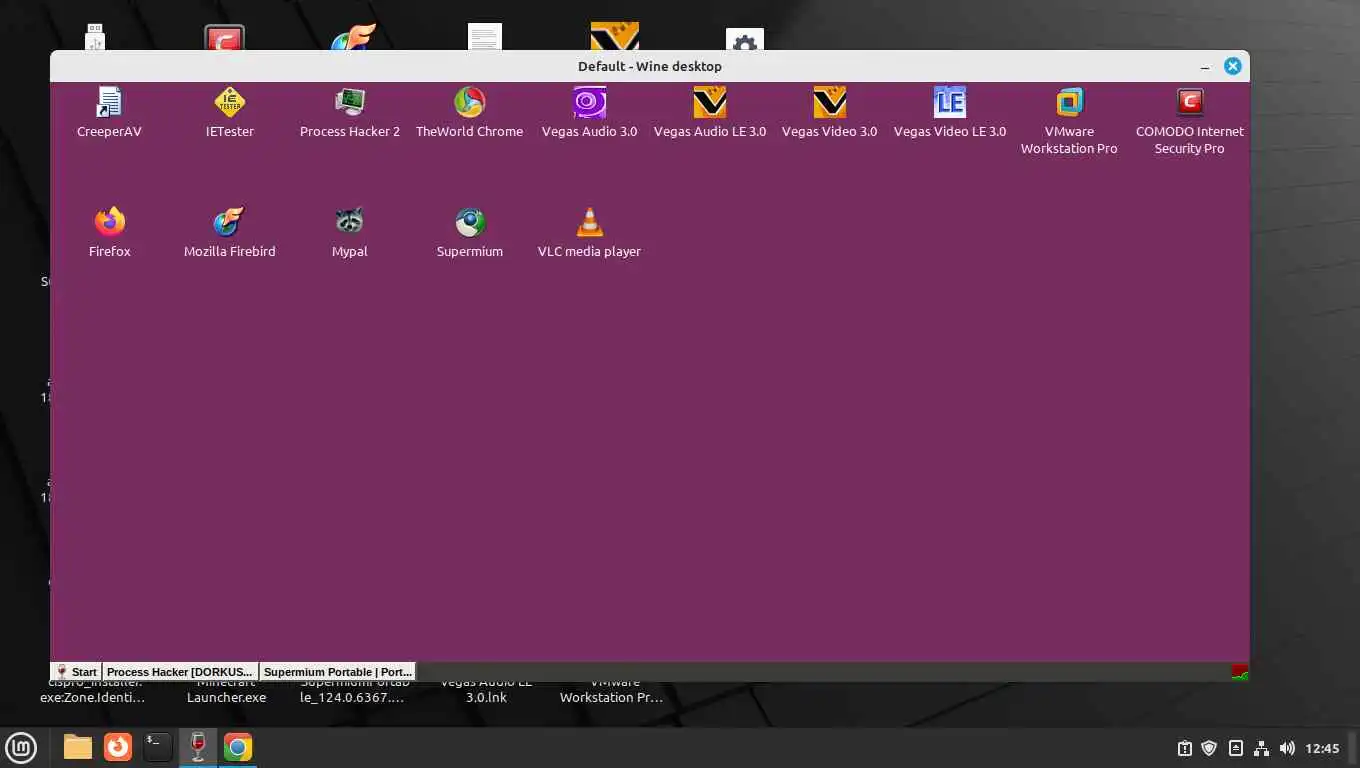The image size is (1360, 768).
Task: Select the Process Hacker 2 icon
Action: click(350, 102)
